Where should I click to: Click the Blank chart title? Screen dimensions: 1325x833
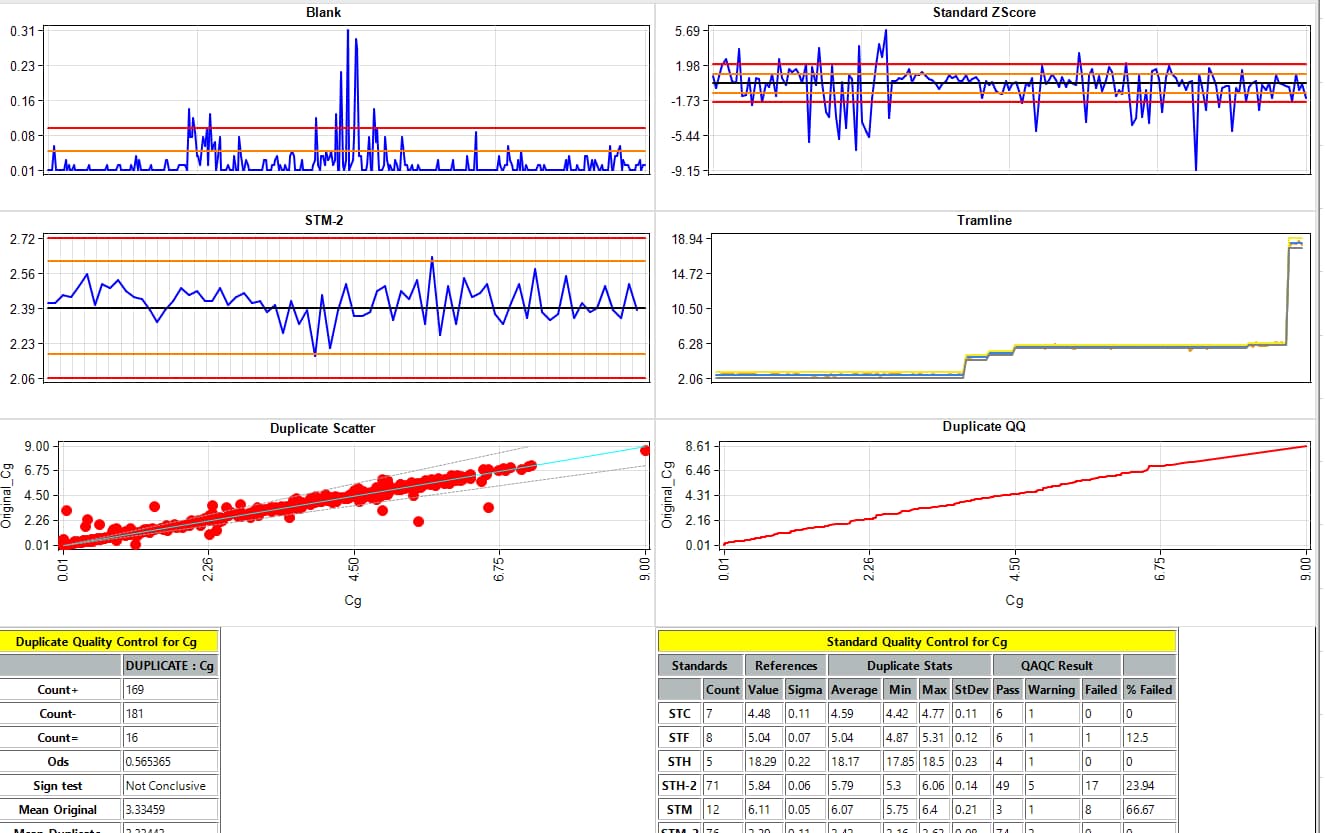click(323, 12)
